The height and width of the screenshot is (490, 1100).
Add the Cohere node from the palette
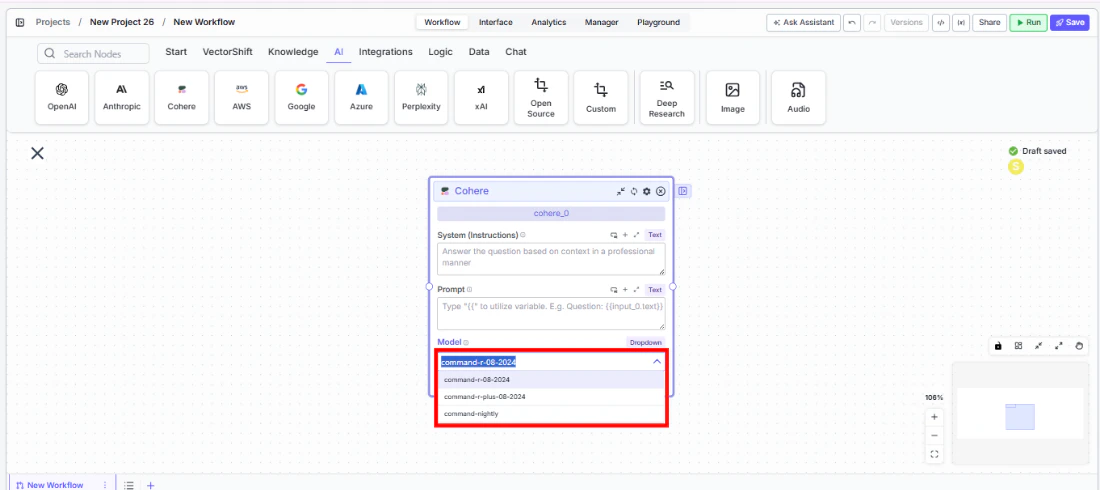tap(182, 98)
